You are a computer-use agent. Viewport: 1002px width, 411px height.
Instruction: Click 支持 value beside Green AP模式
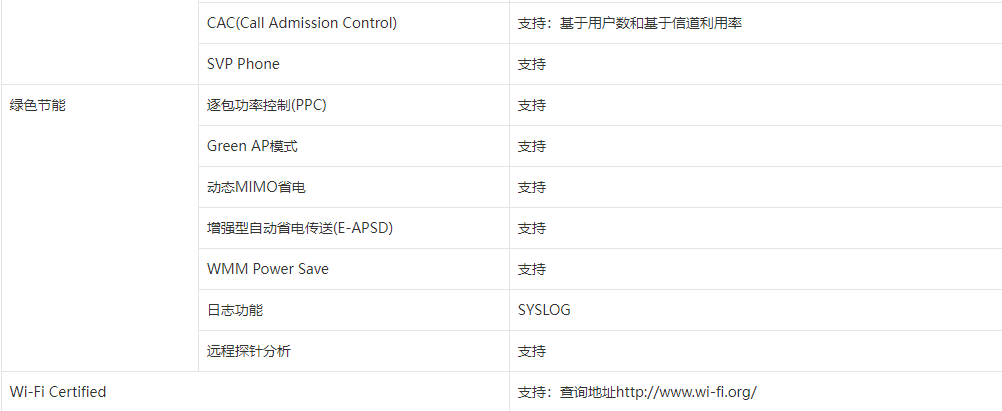click(532, 146)
